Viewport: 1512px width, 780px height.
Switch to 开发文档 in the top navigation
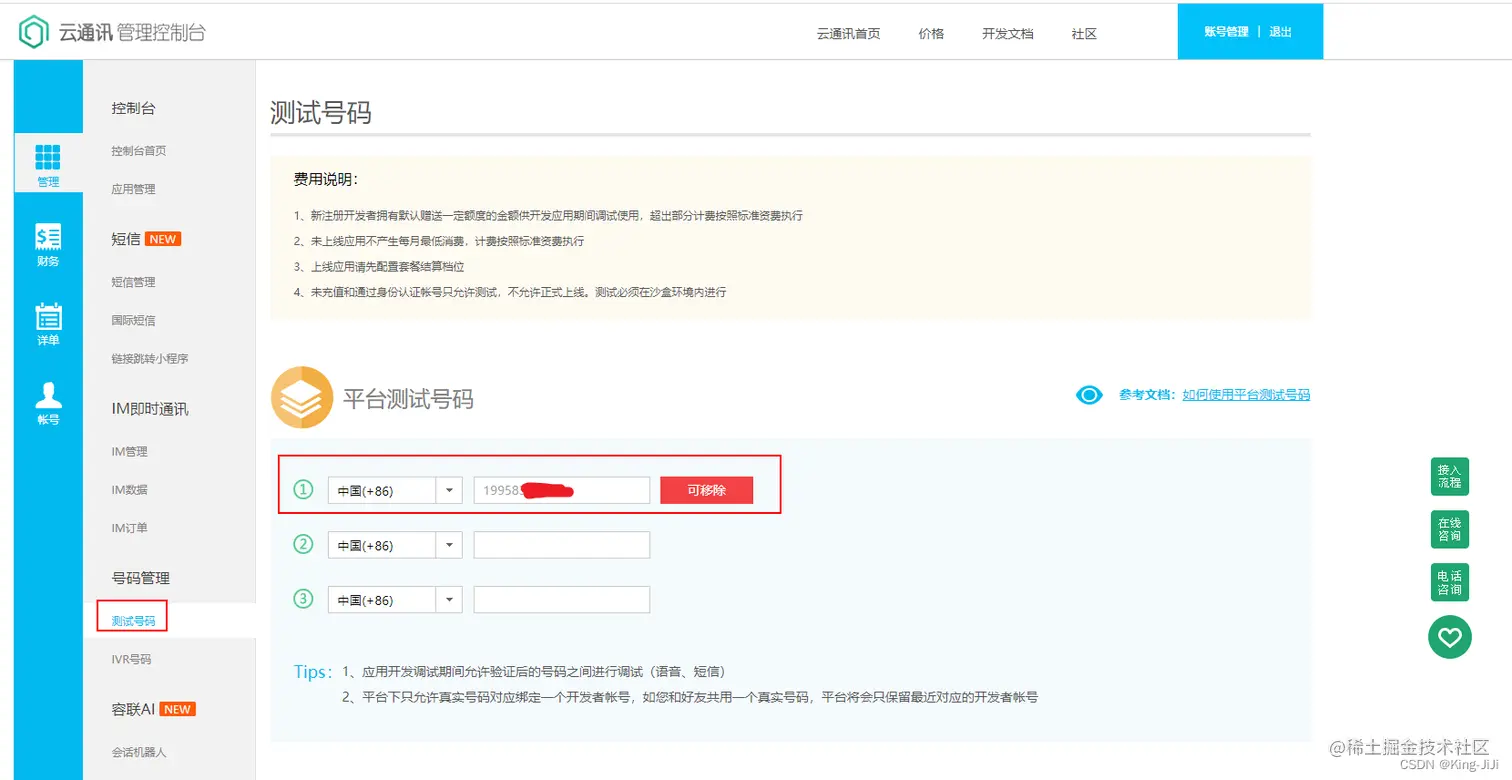(x=1008, y=33)
